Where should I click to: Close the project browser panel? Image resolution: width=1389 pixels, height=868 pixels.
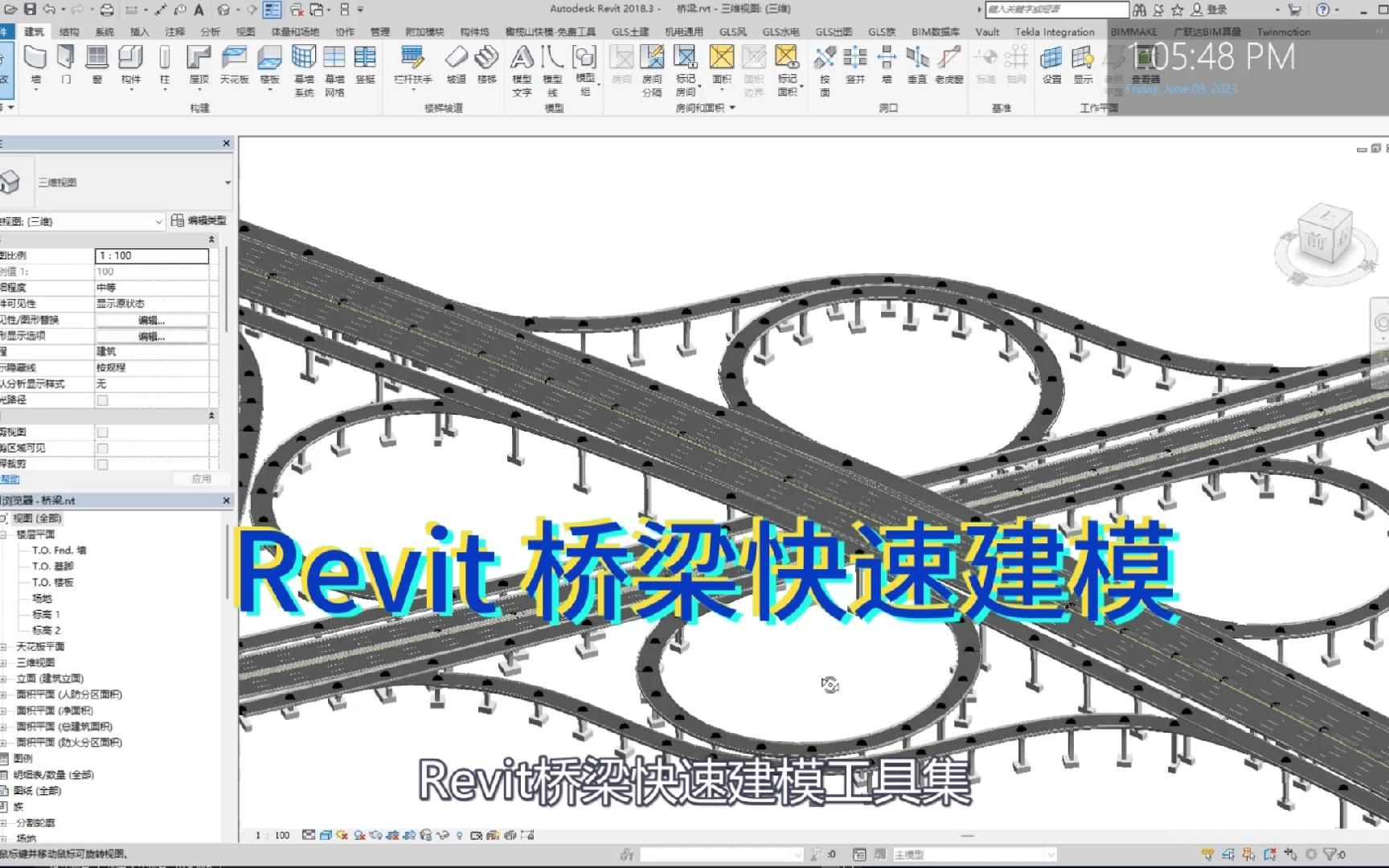point(226,500)
